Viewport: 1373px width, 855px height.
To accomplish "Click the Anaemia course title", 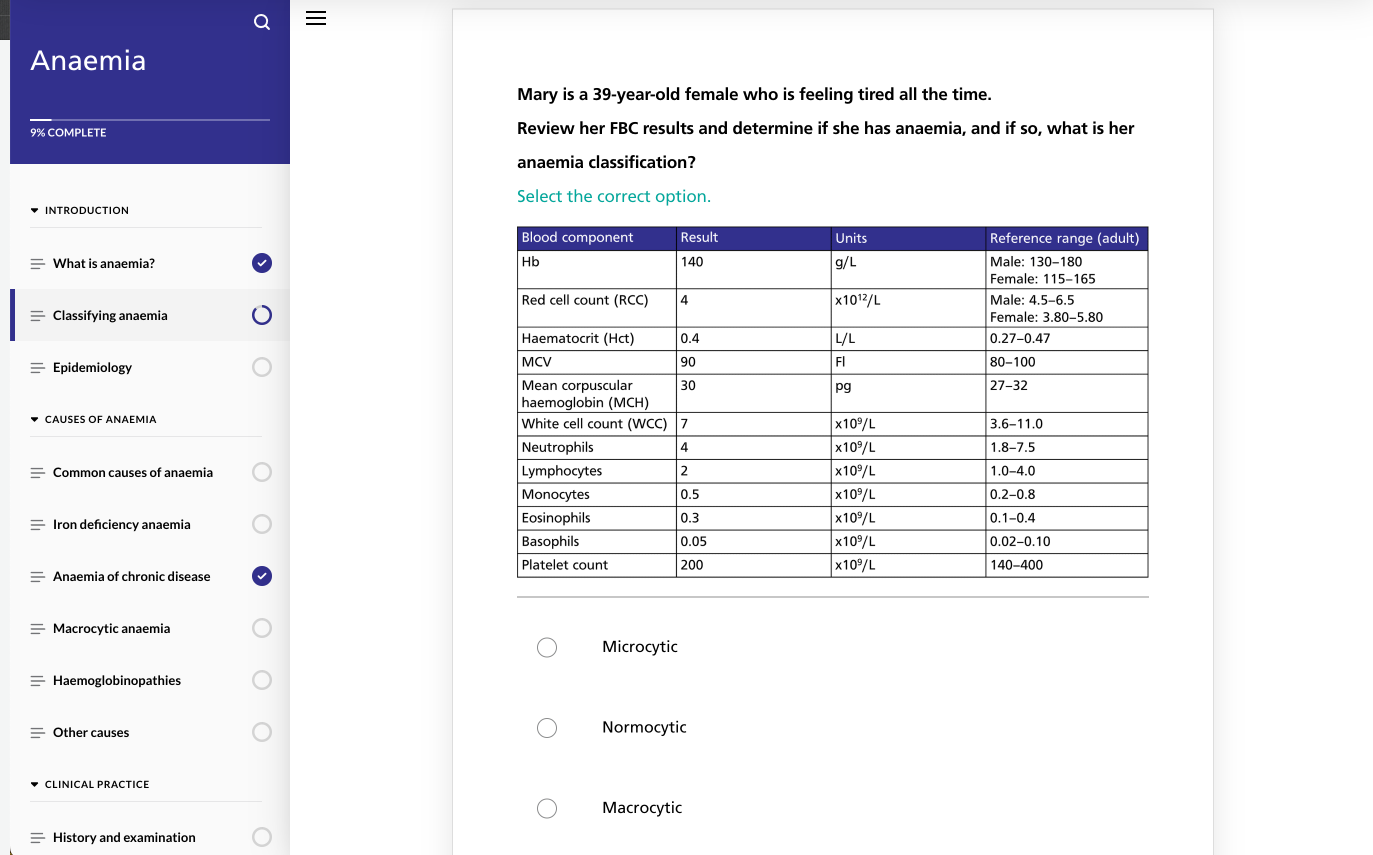I will tap(88, 61).
